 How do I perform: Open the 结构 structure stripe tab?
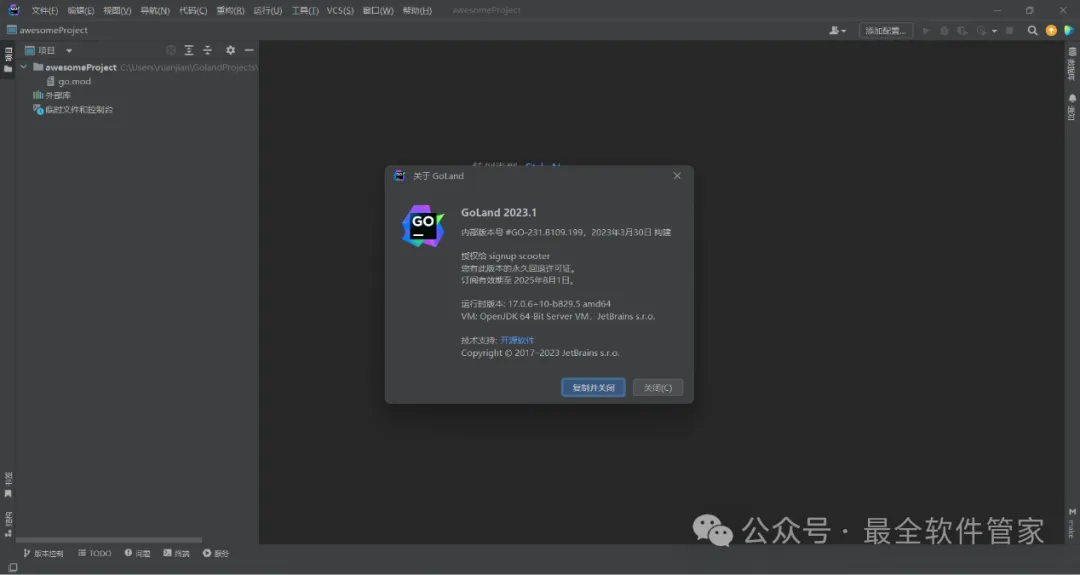(x=8, y=523)
